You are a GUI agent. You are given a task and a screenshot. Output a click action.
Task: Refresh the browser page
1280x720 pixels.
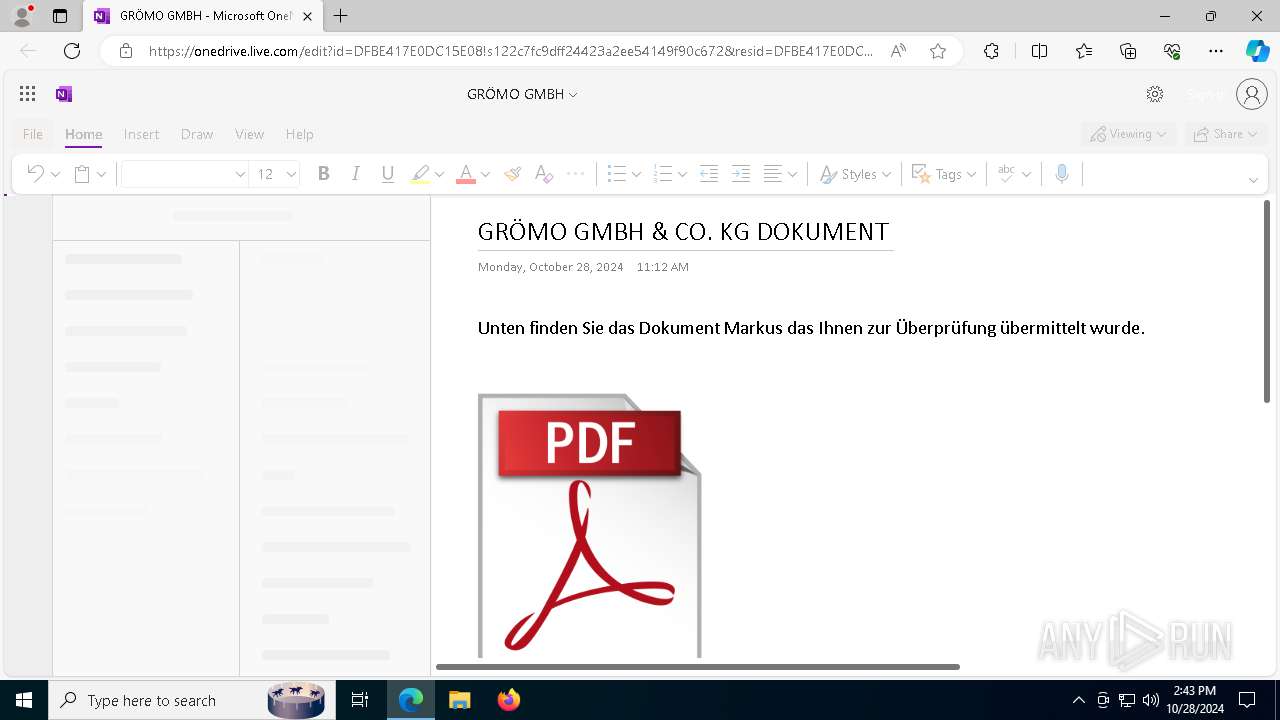coord(72,51)
